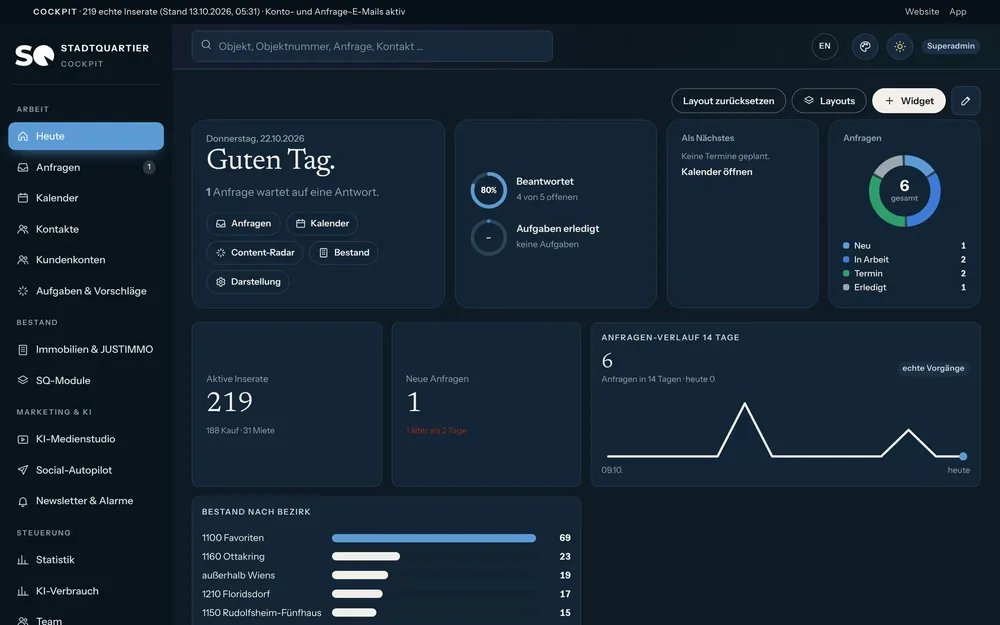Image resolution: width=1000 pixels, height=625 pixels.
Task: Click the 1100 Favoriten bar
Action: (434, 538)
